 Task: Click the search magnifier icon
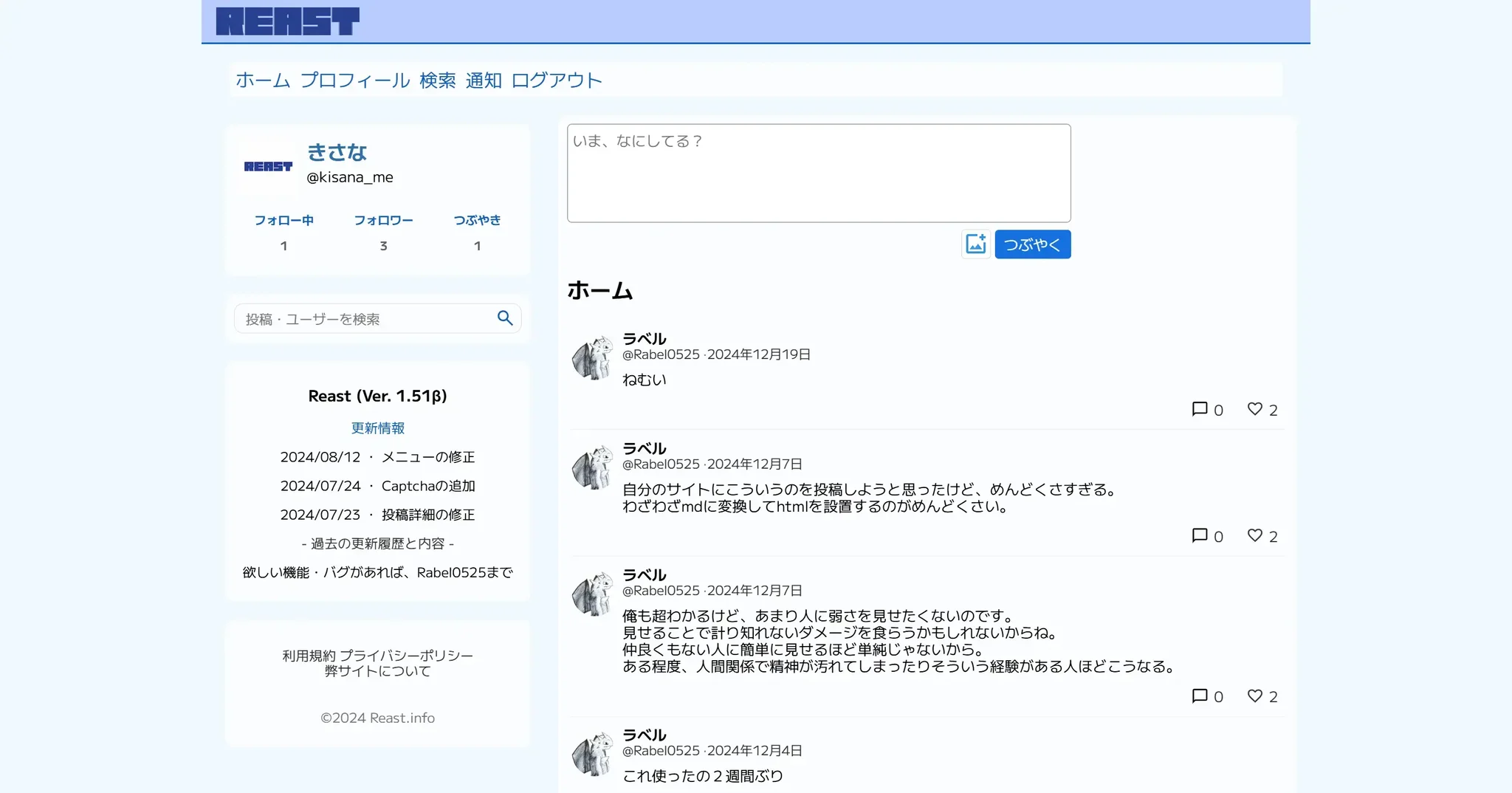(505, 318)
